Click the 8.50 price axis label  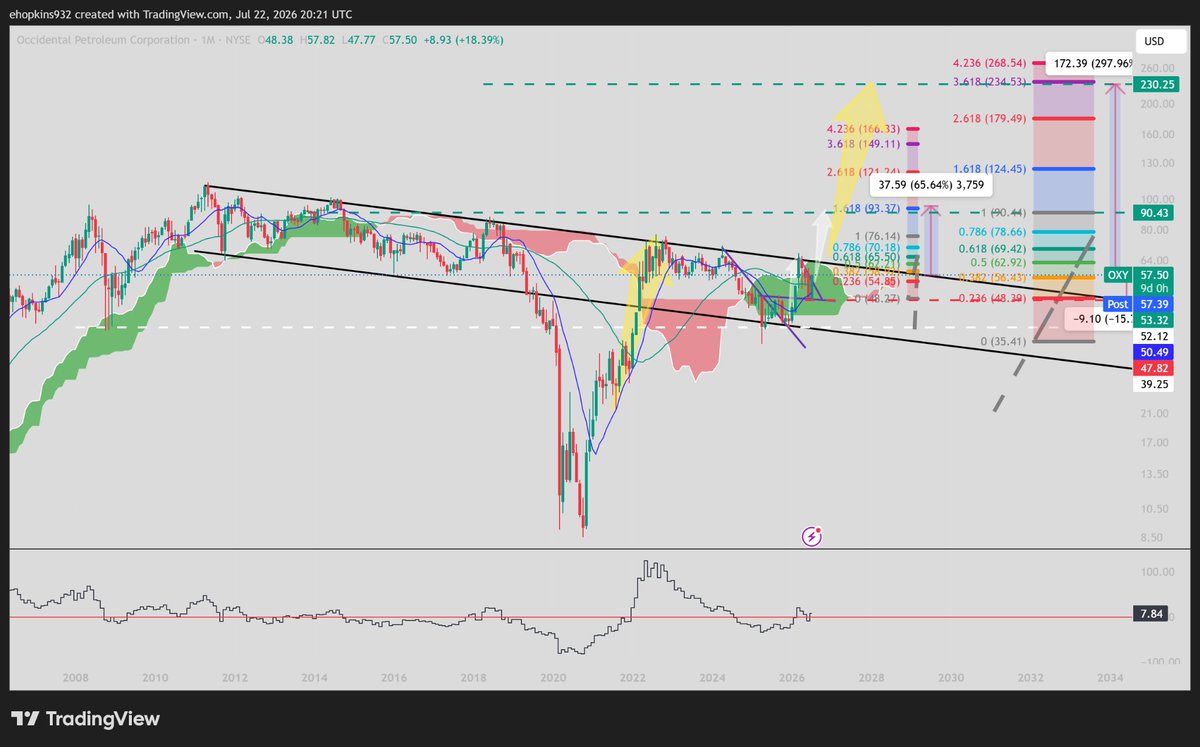[x=1153, y=538]
